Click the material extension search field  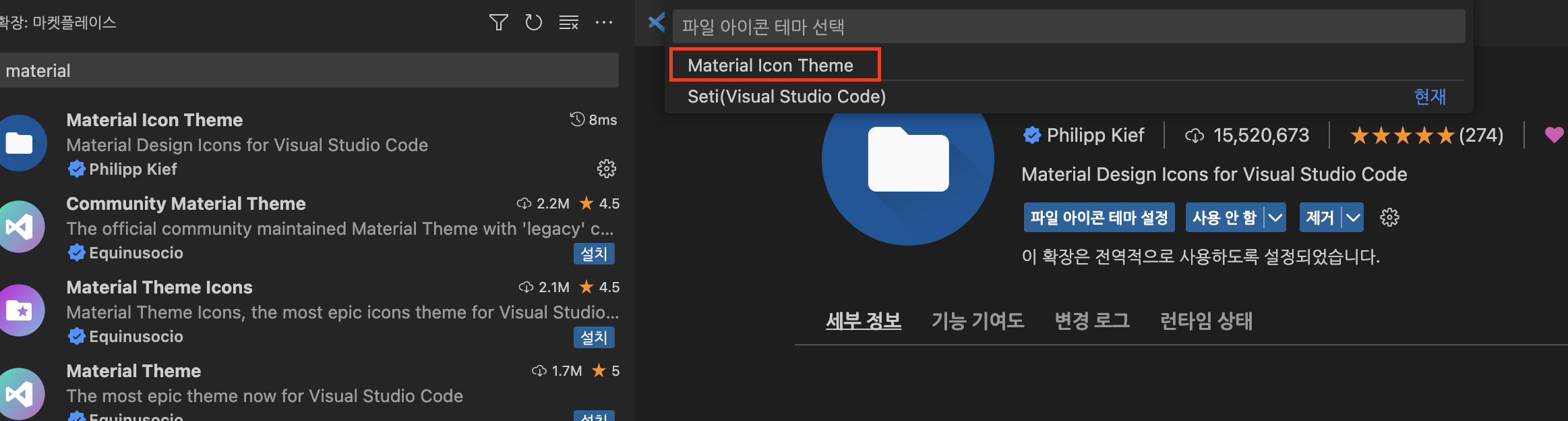(x=309, y=70)
